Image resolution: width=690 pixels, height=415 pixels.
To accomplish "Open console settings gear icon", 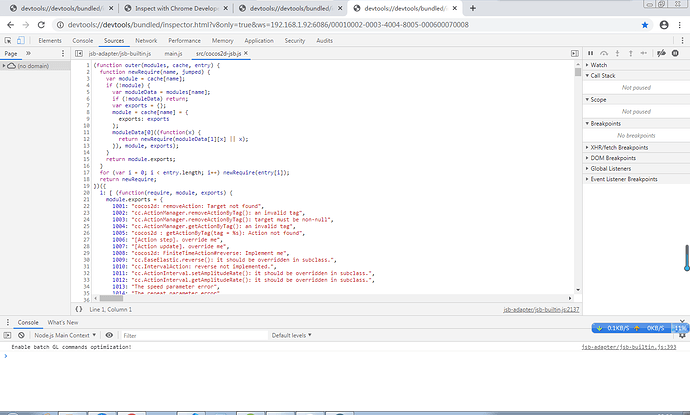I will [x=682, y=336].
